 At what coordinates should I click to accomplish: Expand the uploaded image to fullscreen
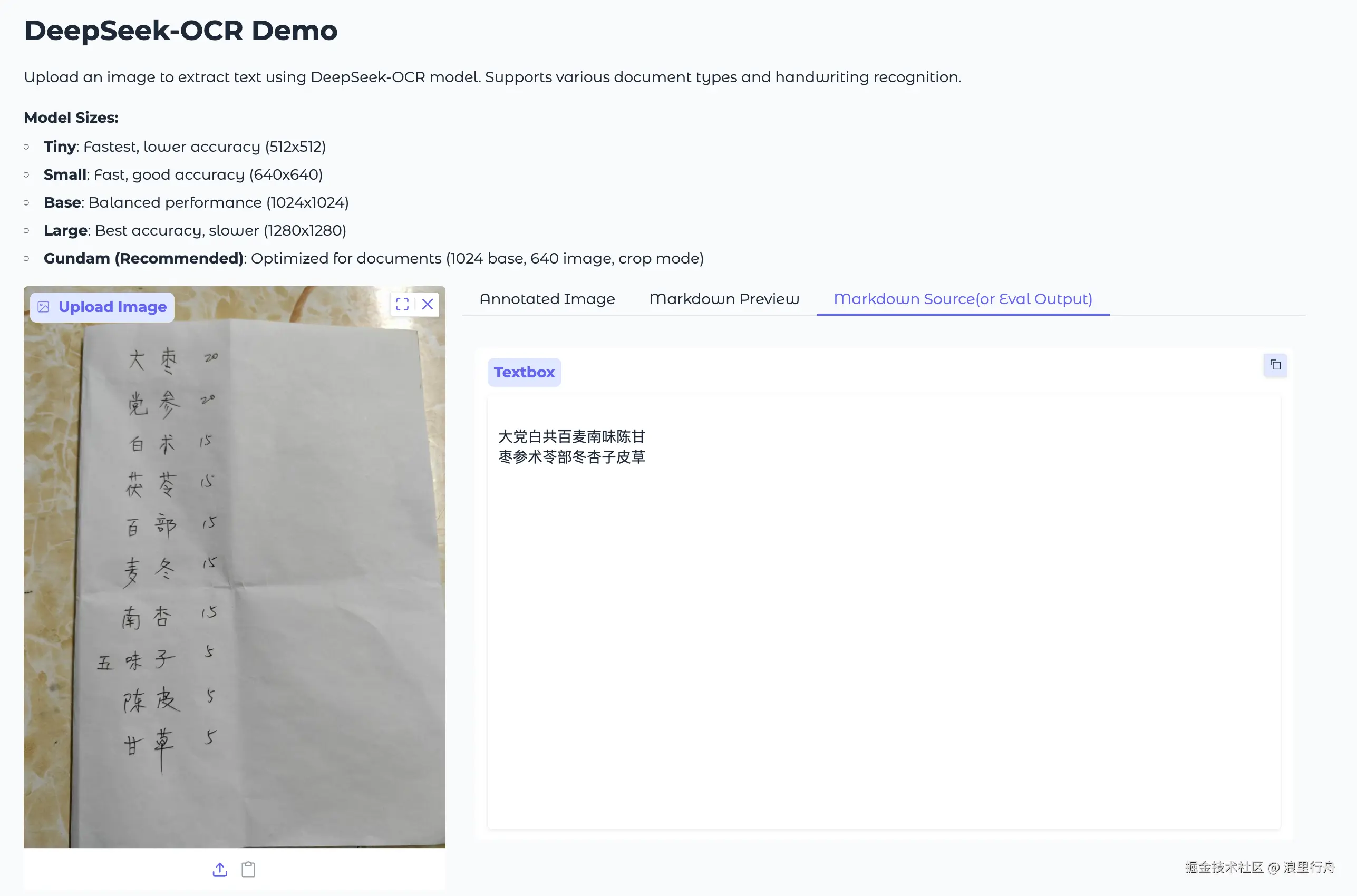tap(402, 304)
